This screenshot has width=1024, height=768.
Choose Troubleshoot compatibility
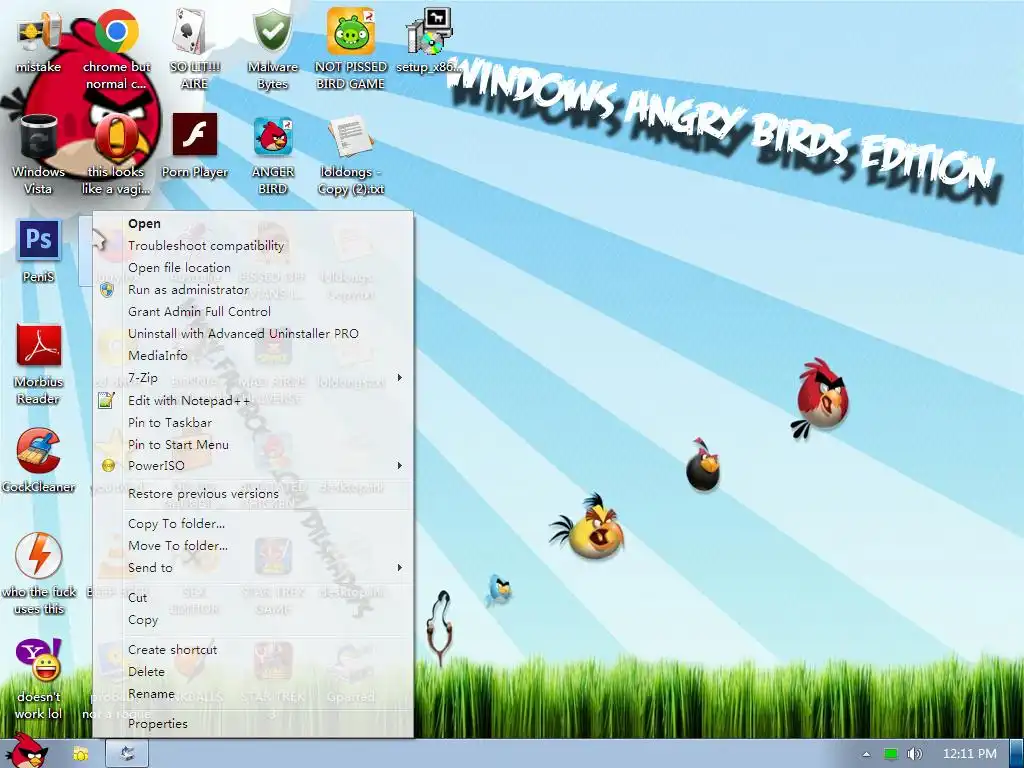pyautogui.click(x=253, y=246)
